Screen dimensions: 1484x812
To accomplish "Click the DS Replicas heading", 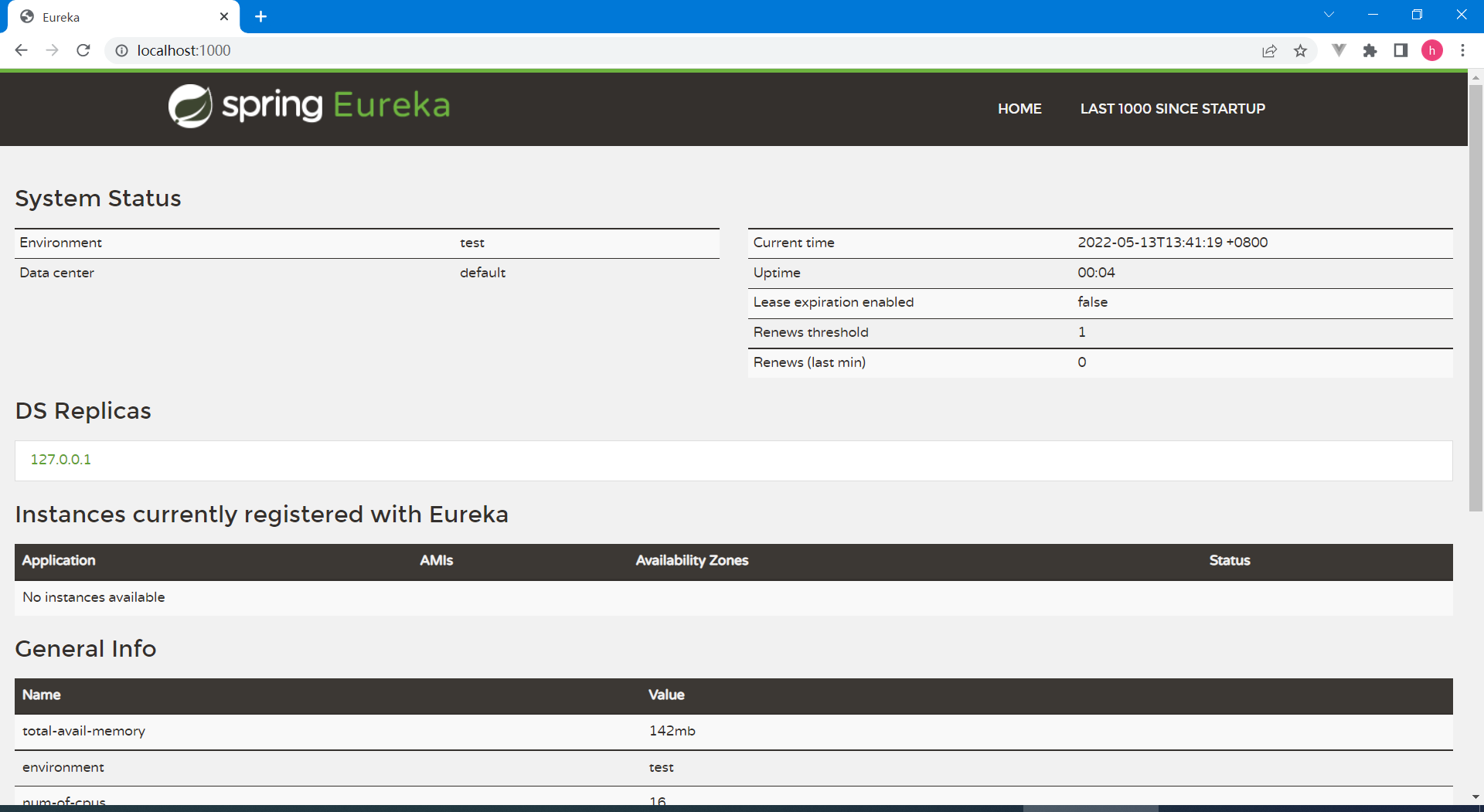I will [x=83, y=411].
